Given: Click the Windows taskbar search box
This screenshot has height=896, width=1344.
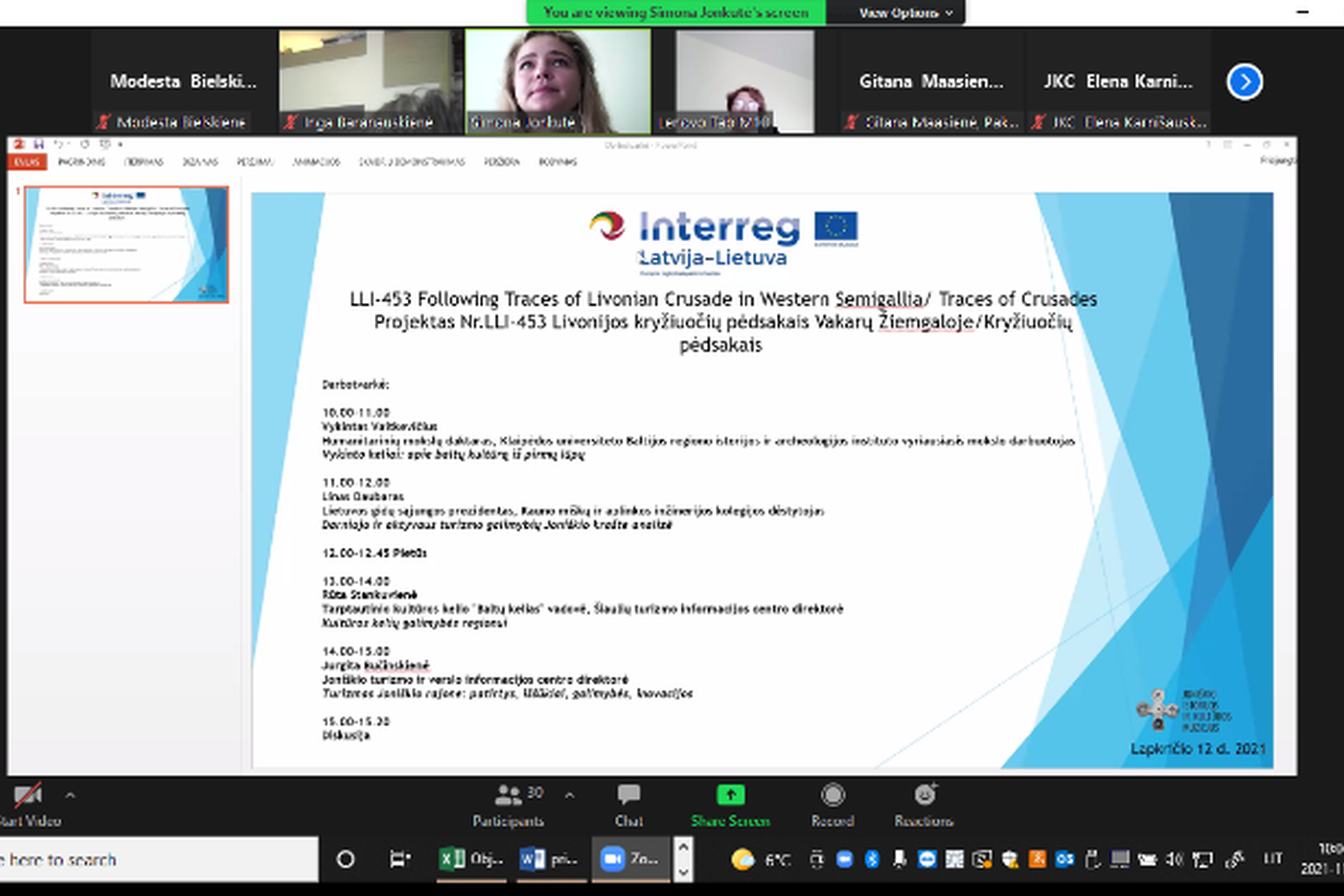Looking at the screenshot, I should (x=159, y=860).
